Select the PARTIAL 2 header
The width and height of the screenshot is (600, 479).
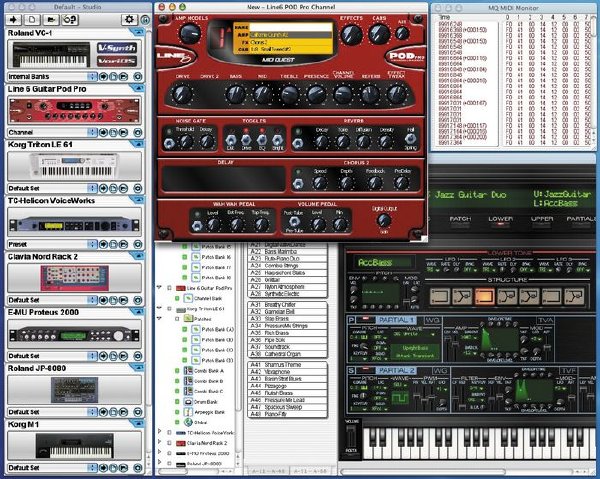(x=396, y=370)
